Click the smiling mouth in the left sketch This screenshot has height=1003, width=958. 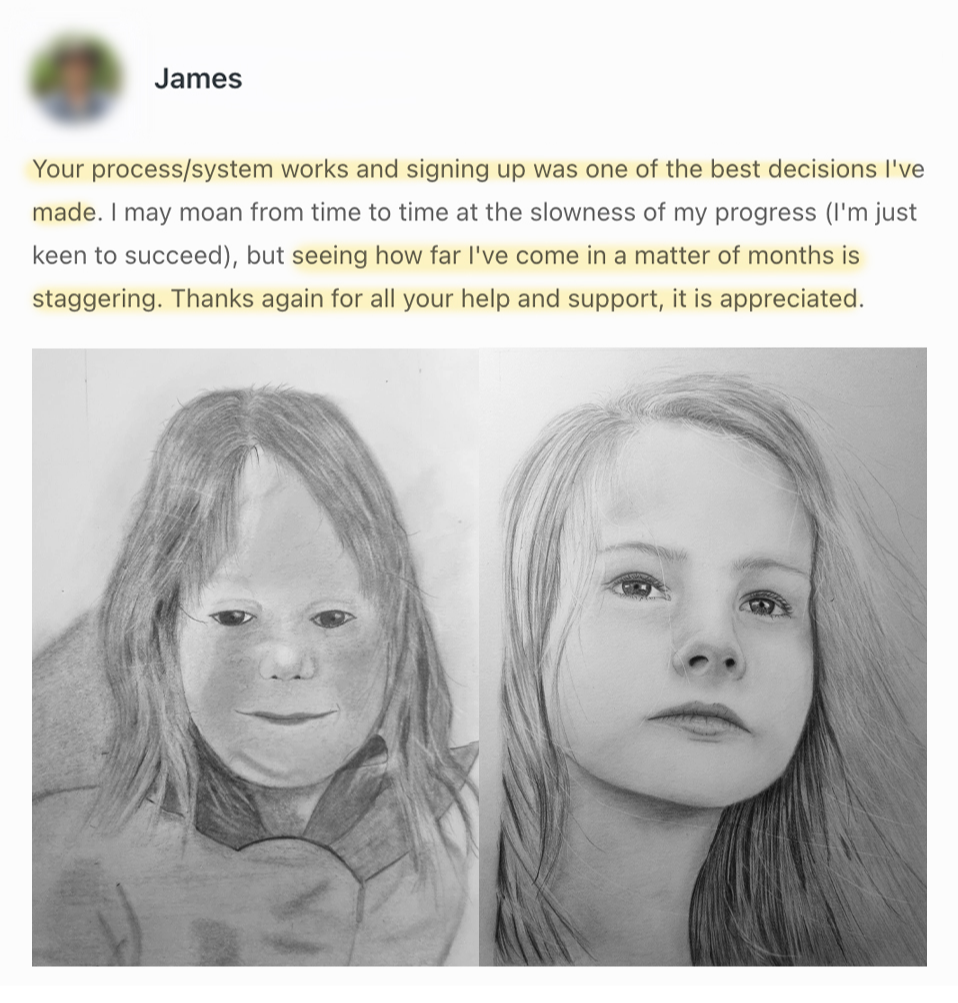pyautogui.click(x=286, y=715)
